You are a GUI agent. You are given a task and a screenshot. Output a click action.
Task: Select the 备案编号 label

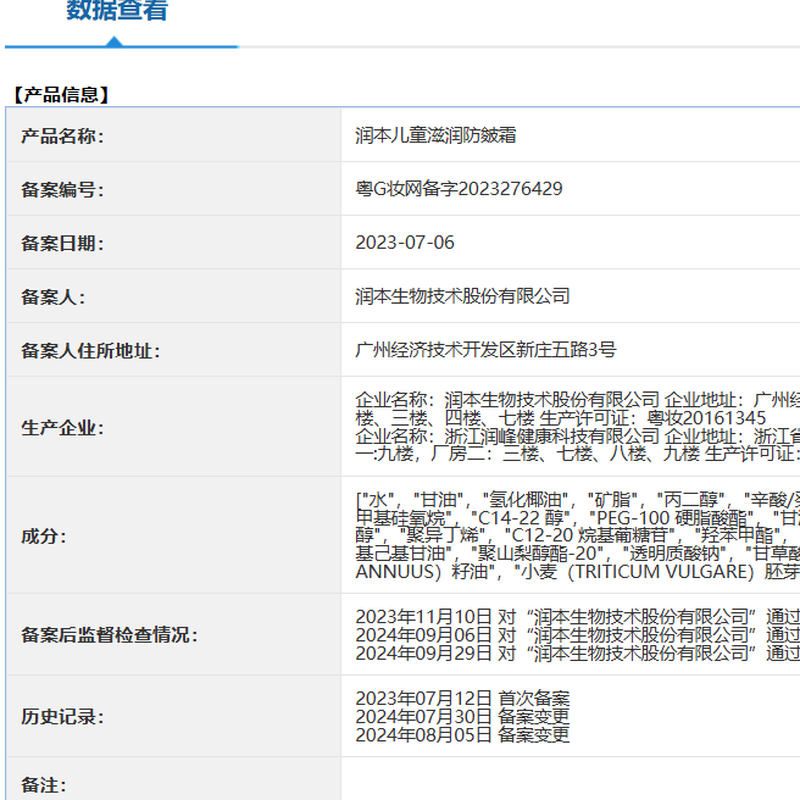pyautogui.click(x=62, y=190)
